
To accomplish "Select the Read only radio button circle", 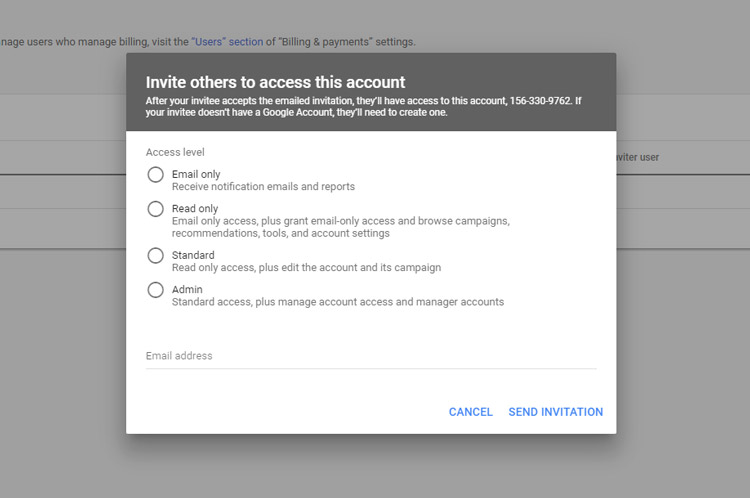I will [x=155, y=209].
